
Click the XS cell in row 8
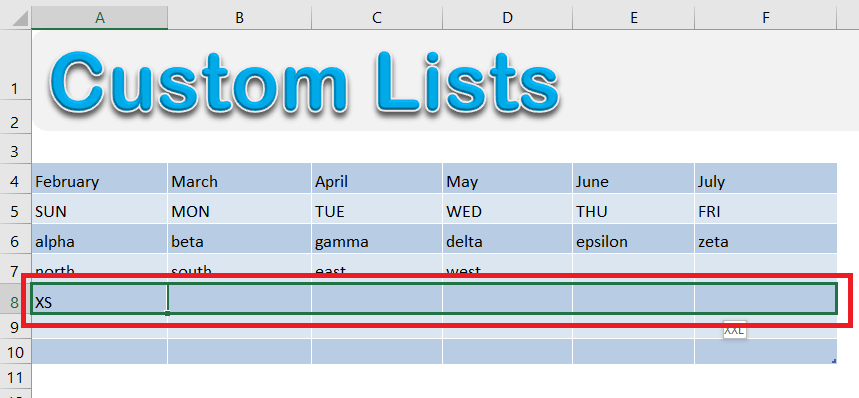tap(100, 299)
